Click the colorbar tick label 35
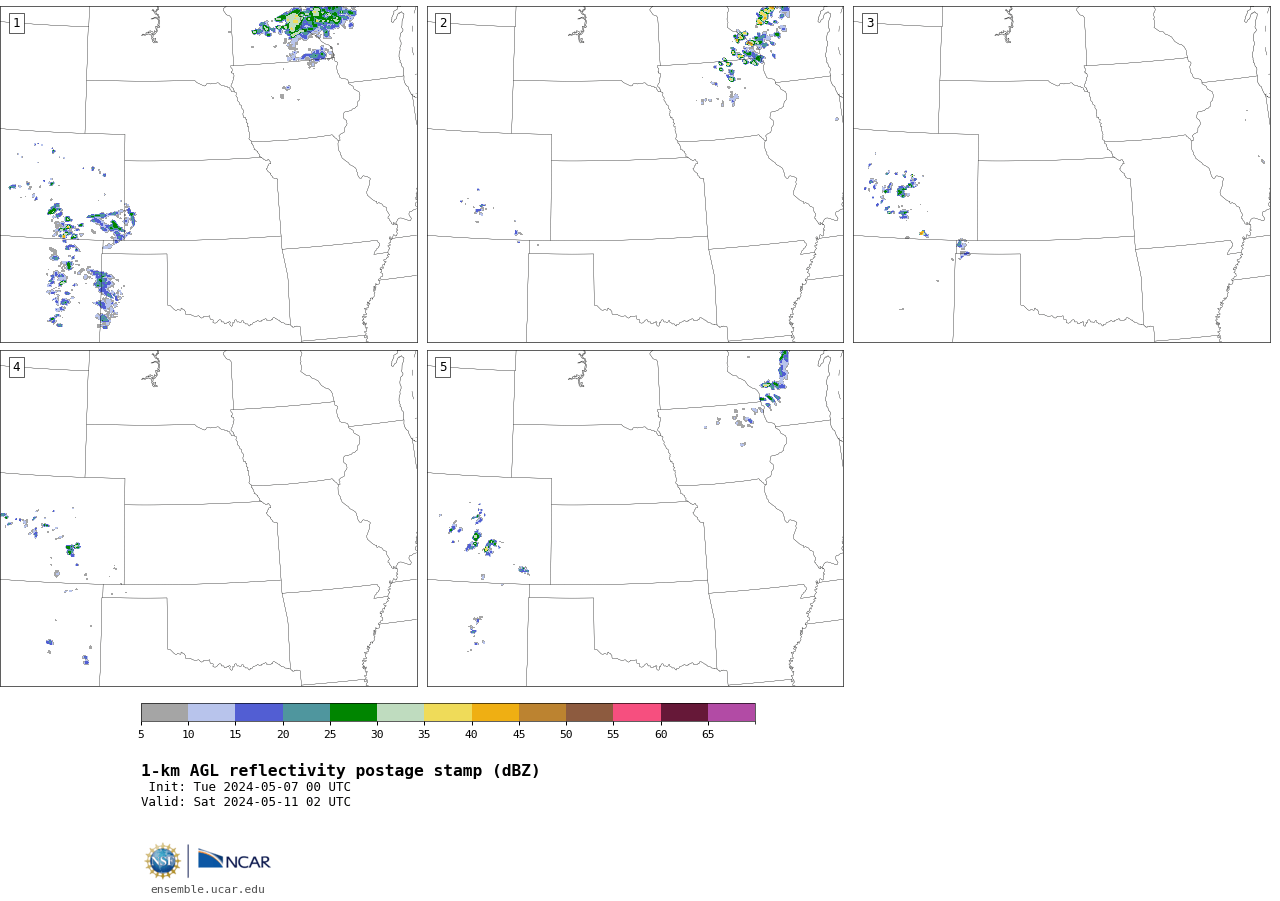 [424, 734]
